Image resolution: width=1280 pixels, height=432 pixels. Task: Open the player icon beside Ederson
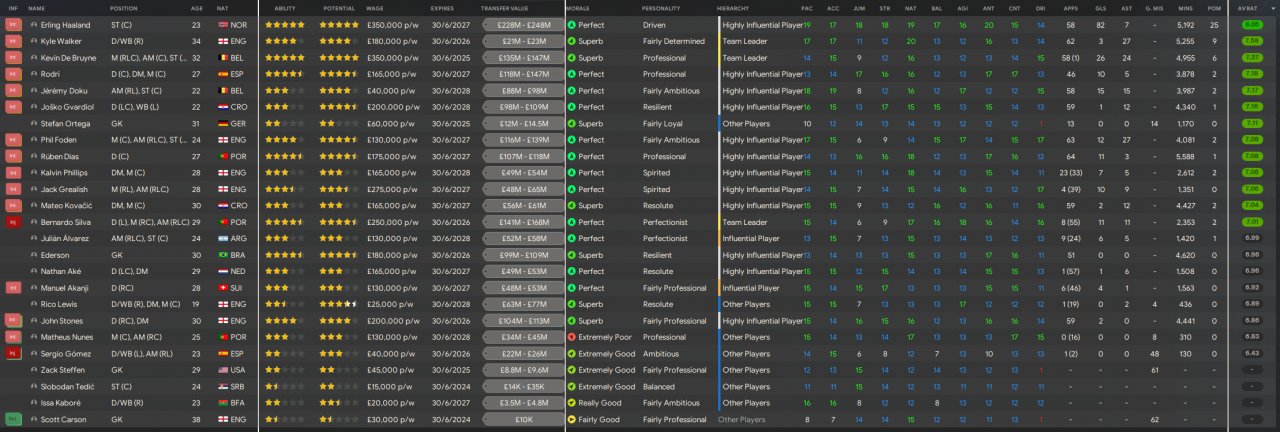coord(34,255)
